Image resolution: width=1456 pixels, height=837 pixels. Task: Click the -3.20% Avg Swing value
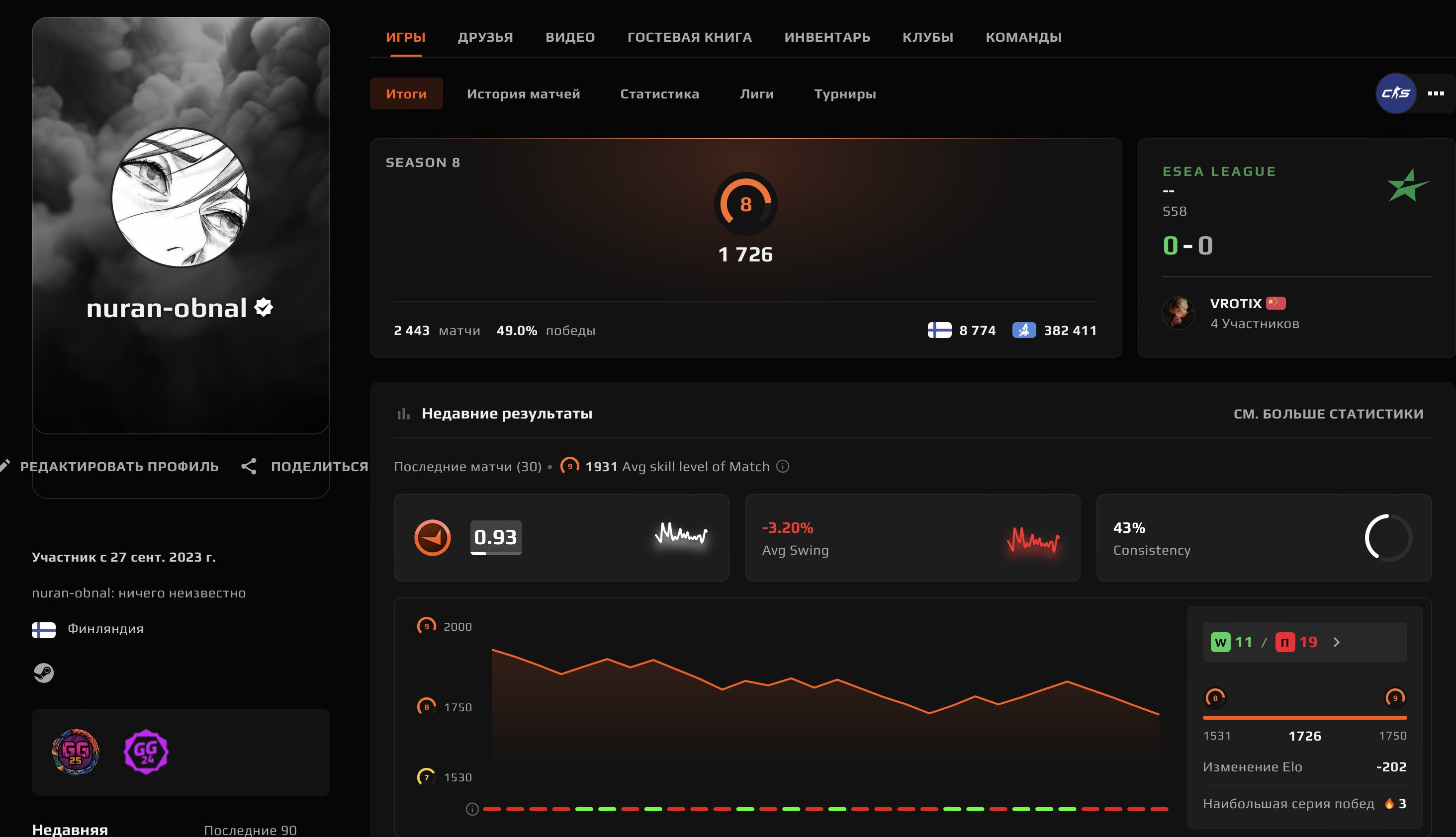pyautogui.click(x=787, y=528)
